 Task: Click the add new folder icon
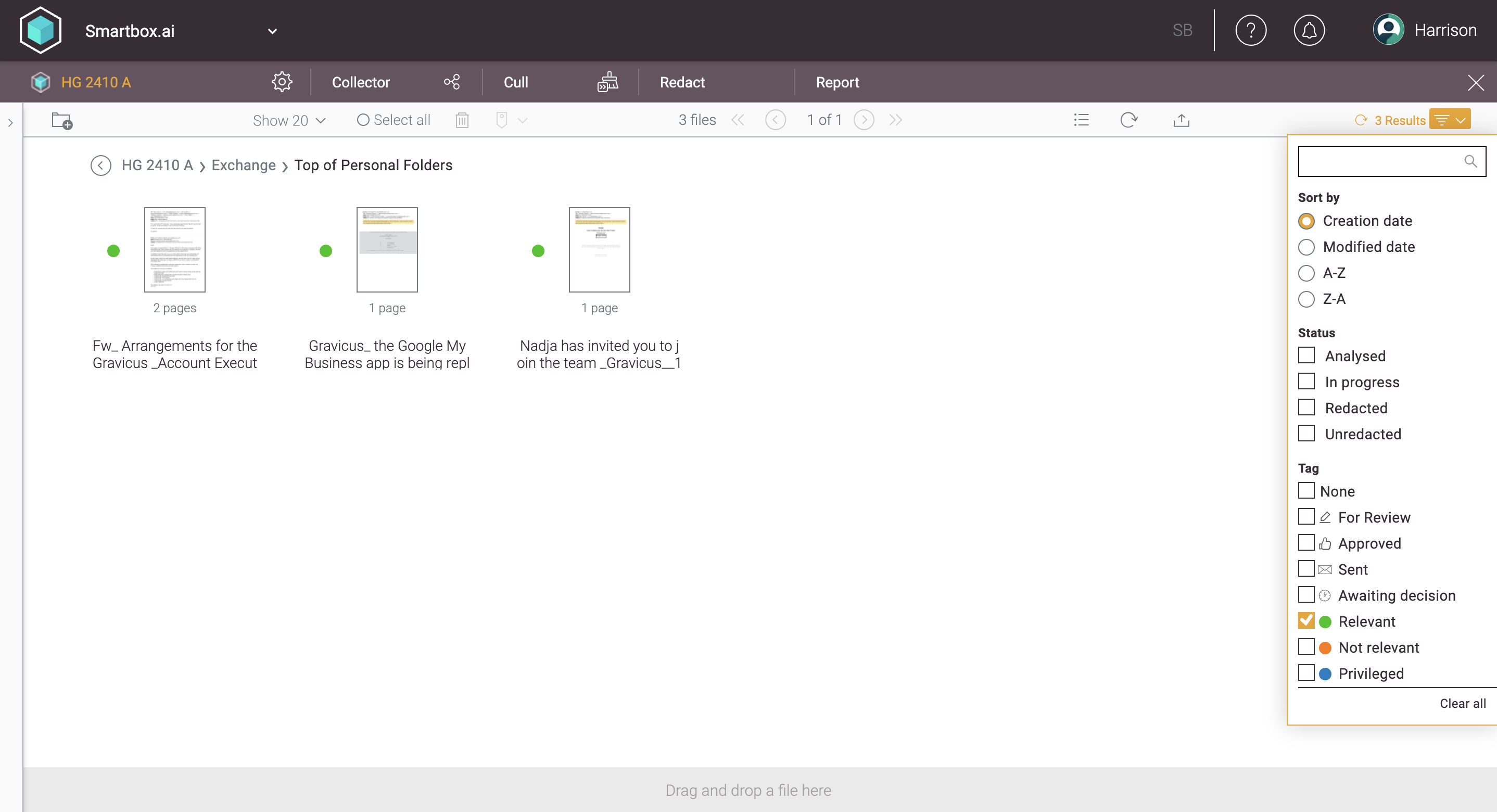click(61, 120)
